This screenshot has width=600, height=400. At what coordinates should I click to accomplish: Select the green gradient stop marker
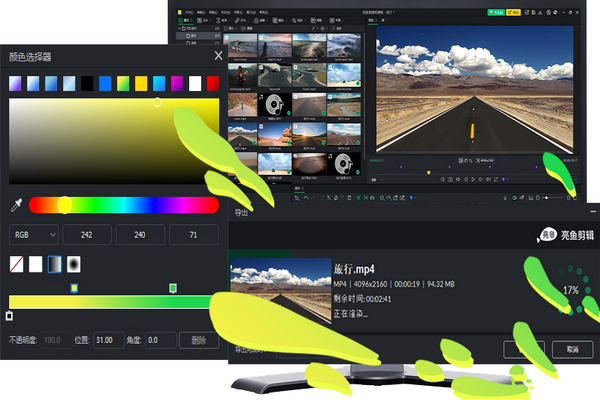[173, 288]
